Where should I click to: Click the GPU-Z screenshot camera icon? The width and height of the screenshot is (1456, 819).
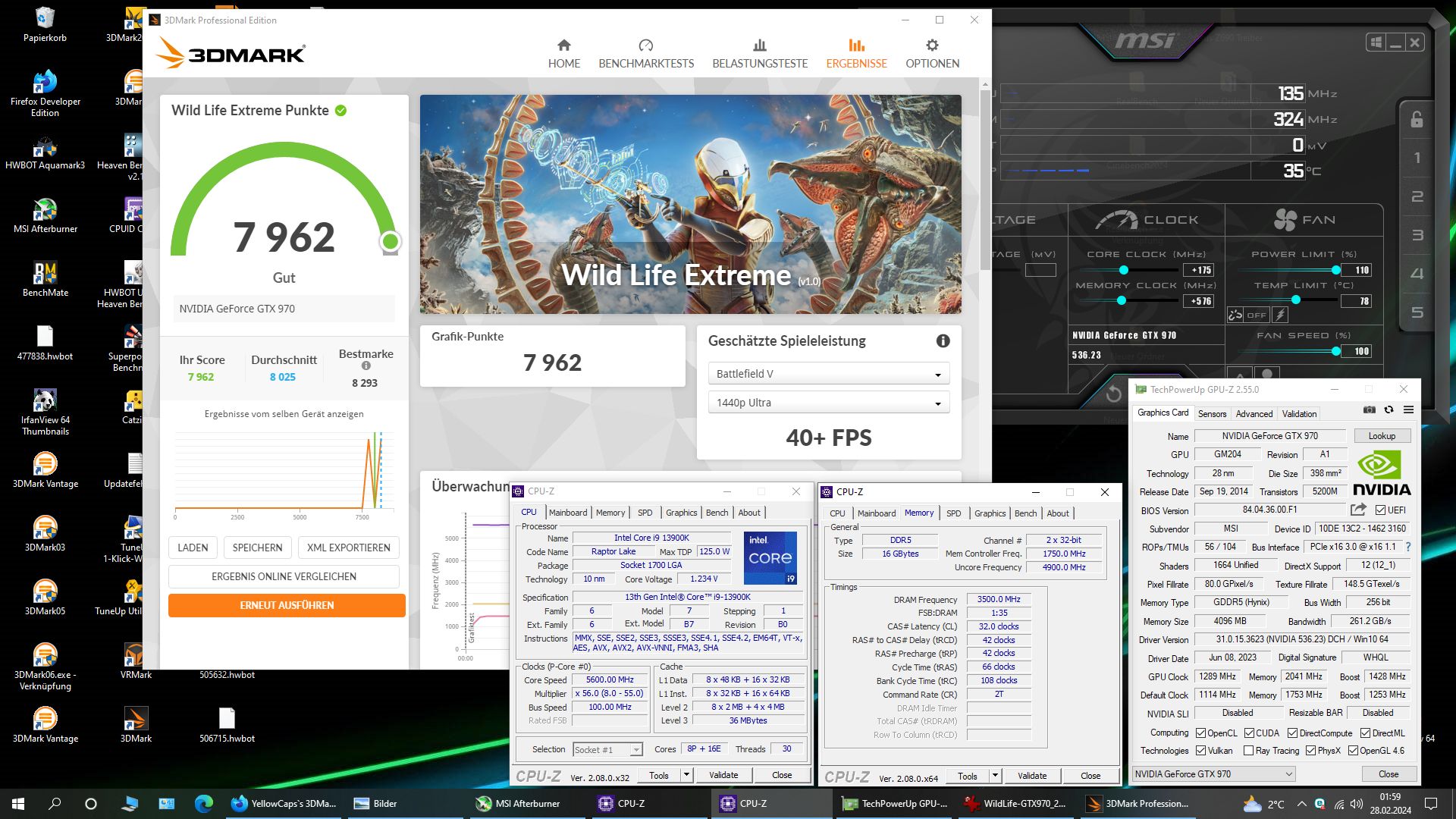point(1369,409)
